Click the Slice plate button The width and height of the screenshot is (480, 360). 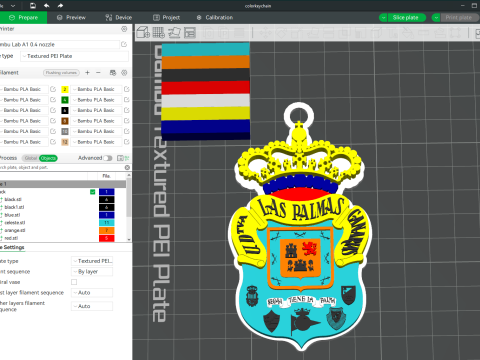click(407, 18)
